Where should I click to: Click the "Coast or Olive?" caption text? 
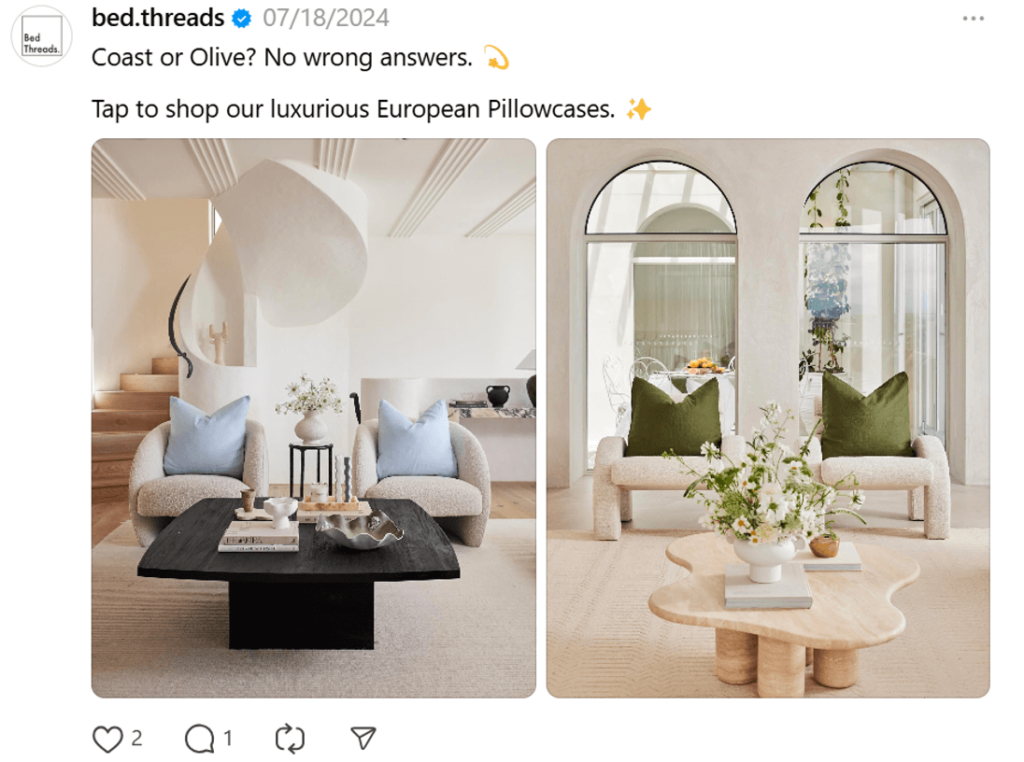point(174,57)
